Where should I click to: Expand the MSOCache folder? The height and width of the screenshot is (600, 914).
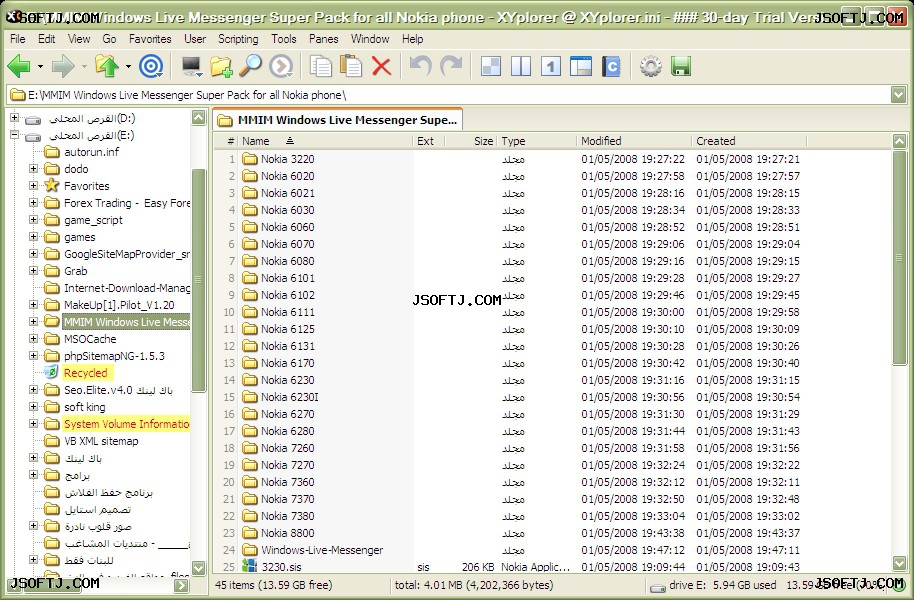(33, 339)
